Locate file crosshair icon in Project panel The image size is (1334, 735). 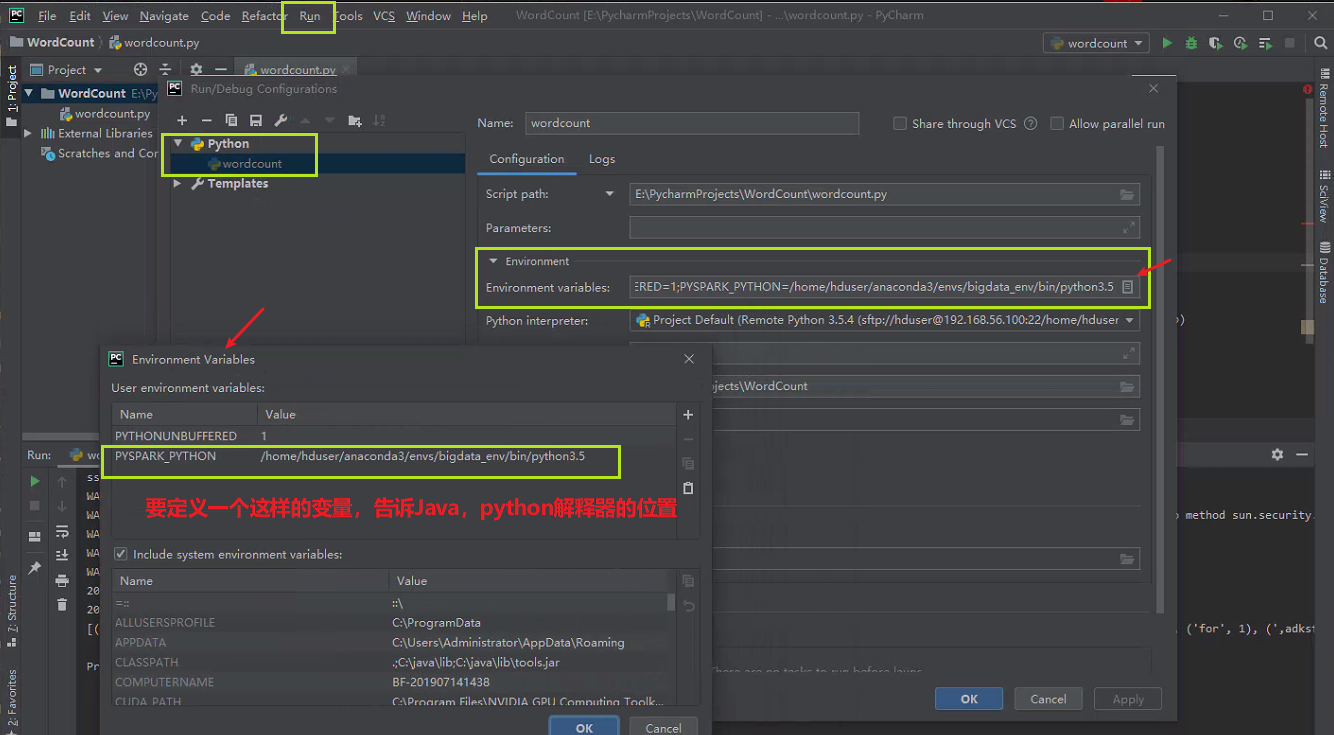click(x=140, y=70)
